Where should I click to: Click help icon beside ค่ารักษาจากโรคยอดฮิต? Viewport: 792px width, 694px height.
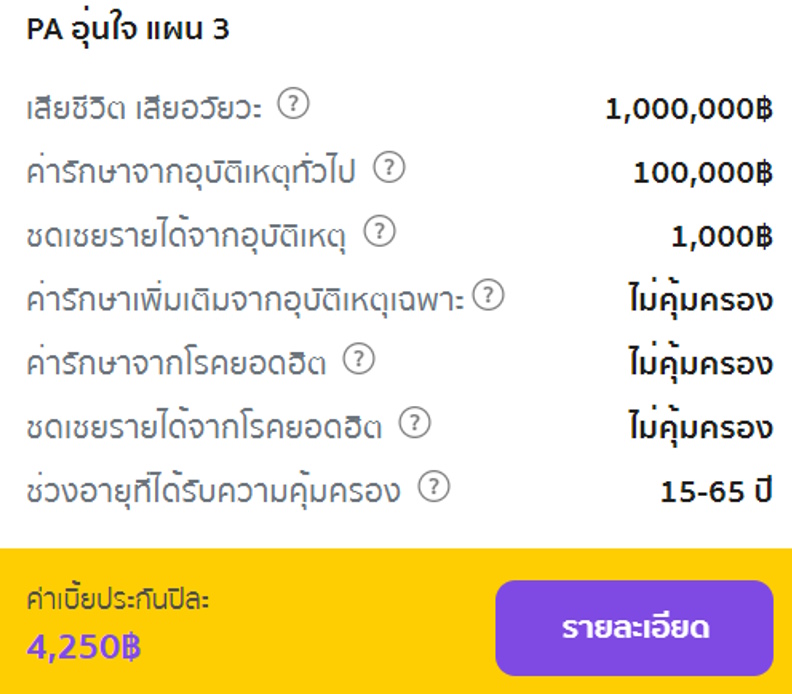pos(359,359)
